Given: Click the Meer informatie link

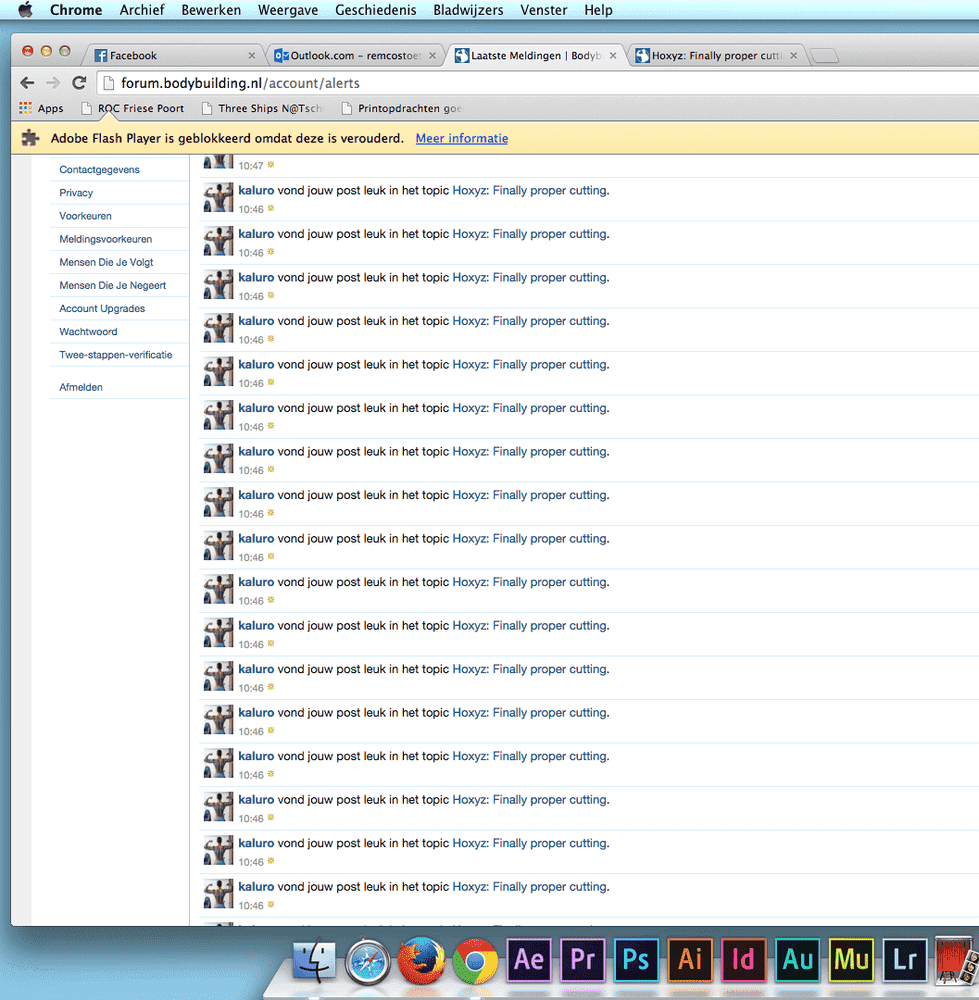Looking at the screenshot, I should [461, 138].
